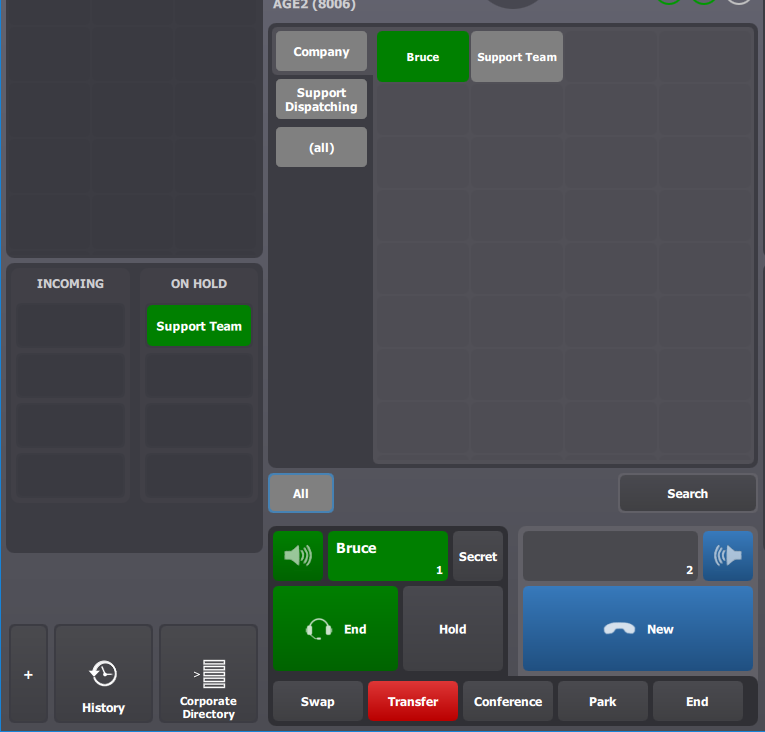Park the current call

click(603, 701)
